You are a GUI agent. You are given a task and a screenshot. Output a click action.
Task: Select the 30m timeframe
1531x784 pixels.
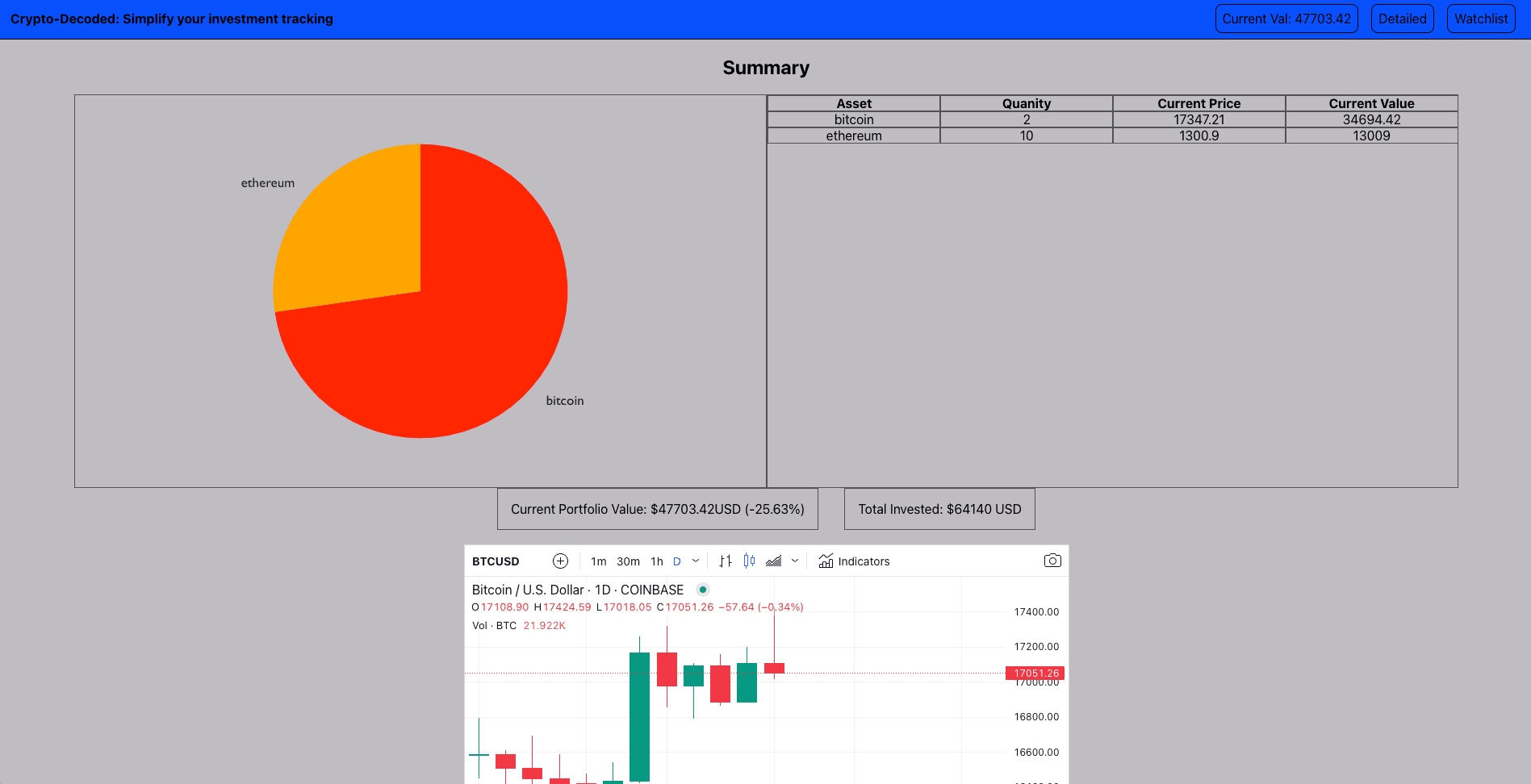coord(628,561)
